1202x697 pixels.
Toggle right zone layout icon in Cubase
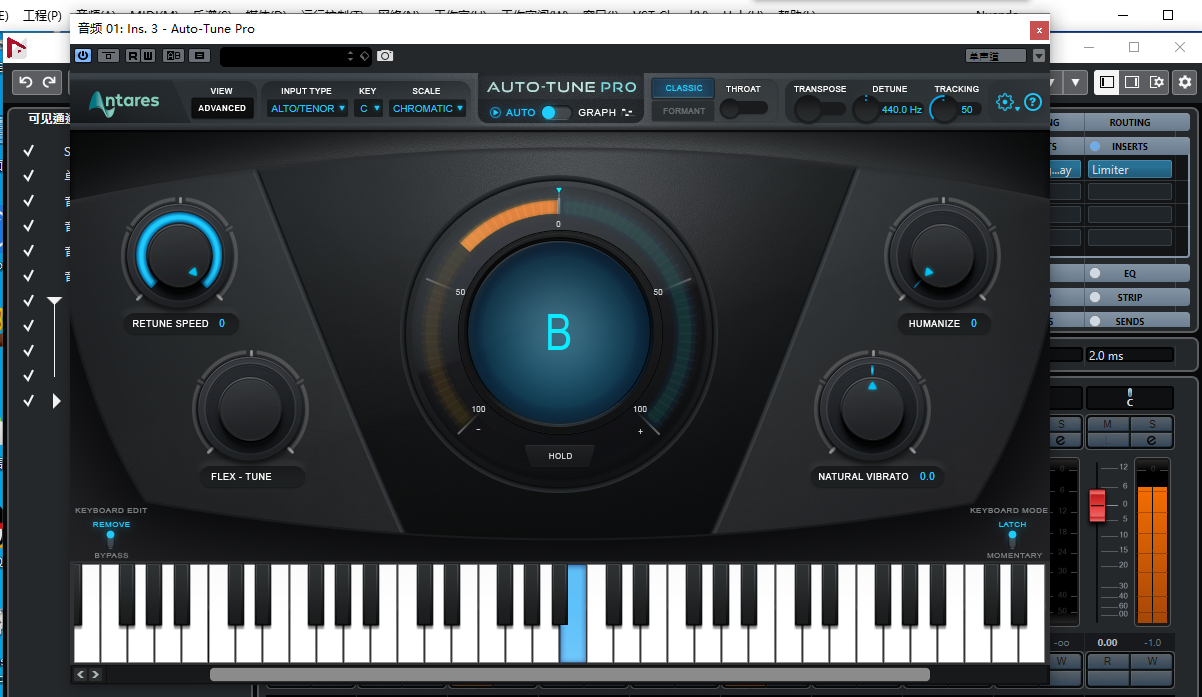[x=1132, y=82]
